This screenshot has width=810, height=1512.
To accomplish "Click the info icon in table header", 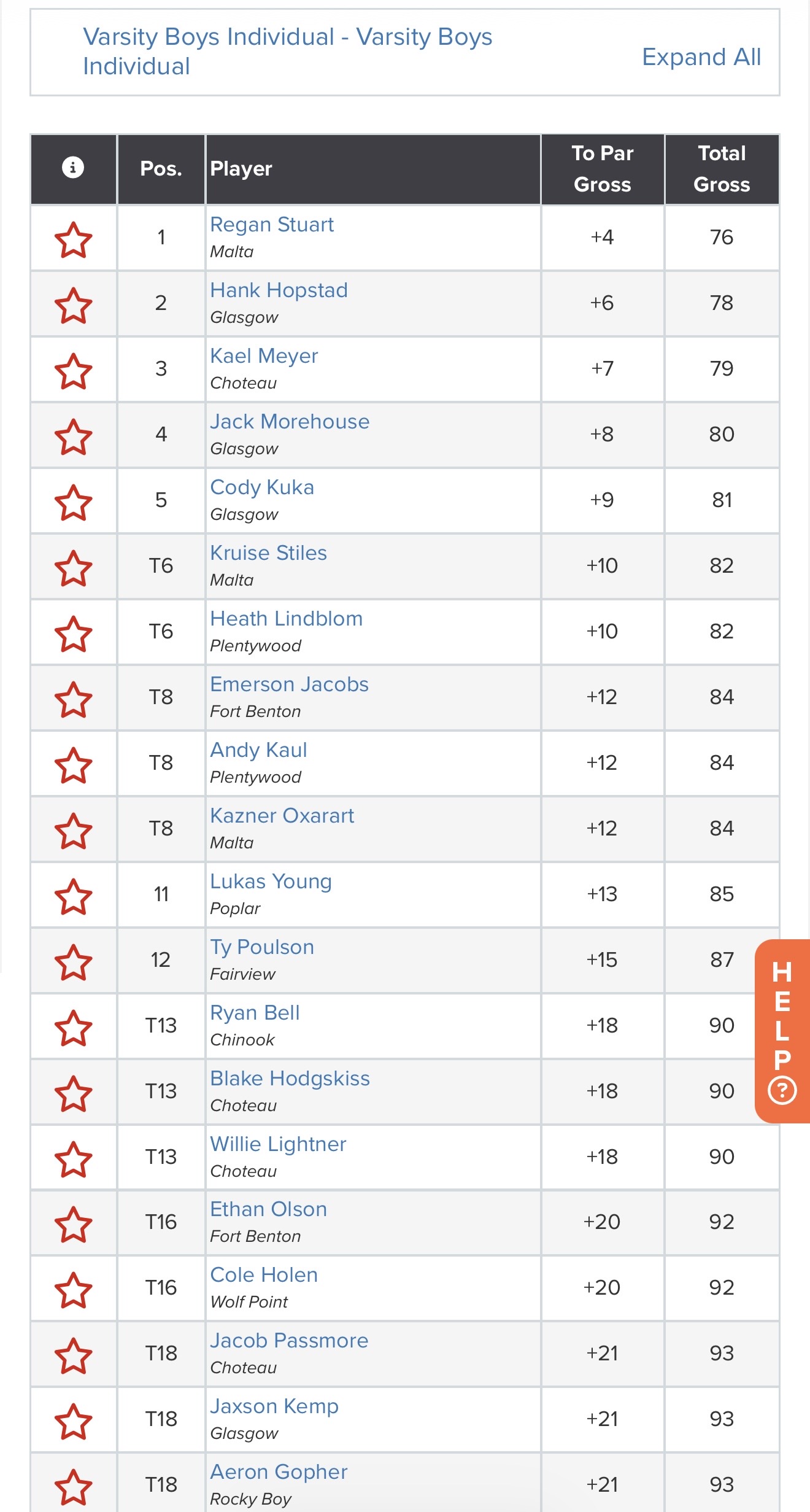I will (73, 167).
